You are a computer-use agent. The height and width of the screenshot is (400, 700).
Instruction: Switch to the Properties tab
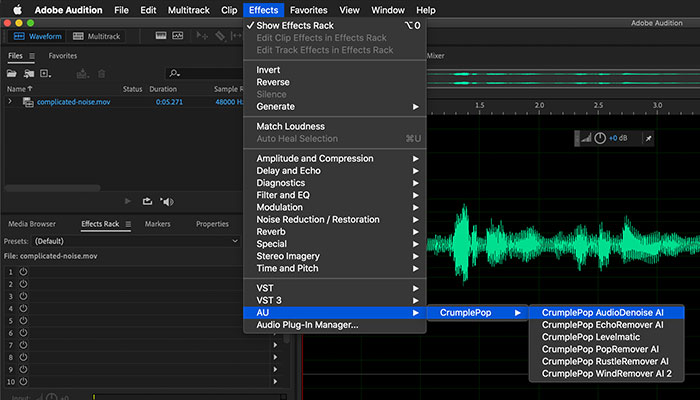212,224
